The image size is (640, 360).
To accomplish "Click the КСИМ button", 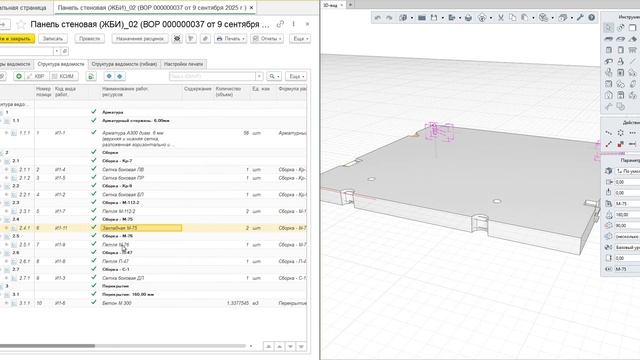I will coord(63,76).
